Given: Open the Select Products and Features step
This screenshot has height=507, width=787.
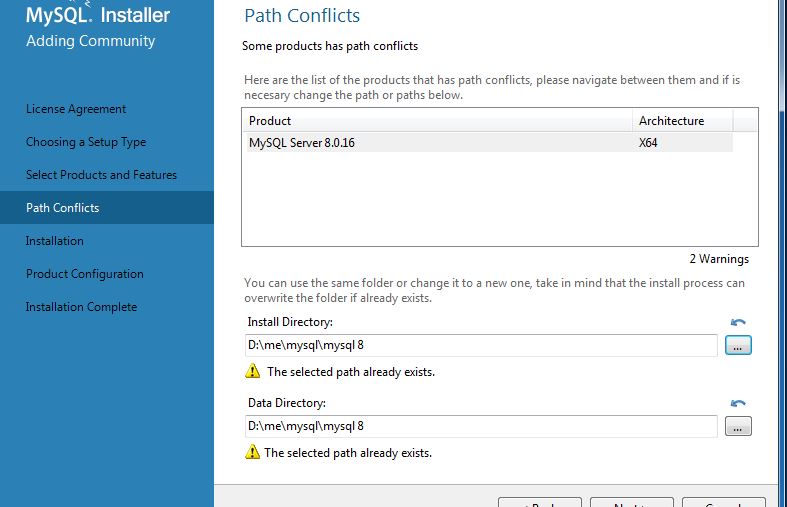Looking at the screenshot, I should [x=101, y=175].
